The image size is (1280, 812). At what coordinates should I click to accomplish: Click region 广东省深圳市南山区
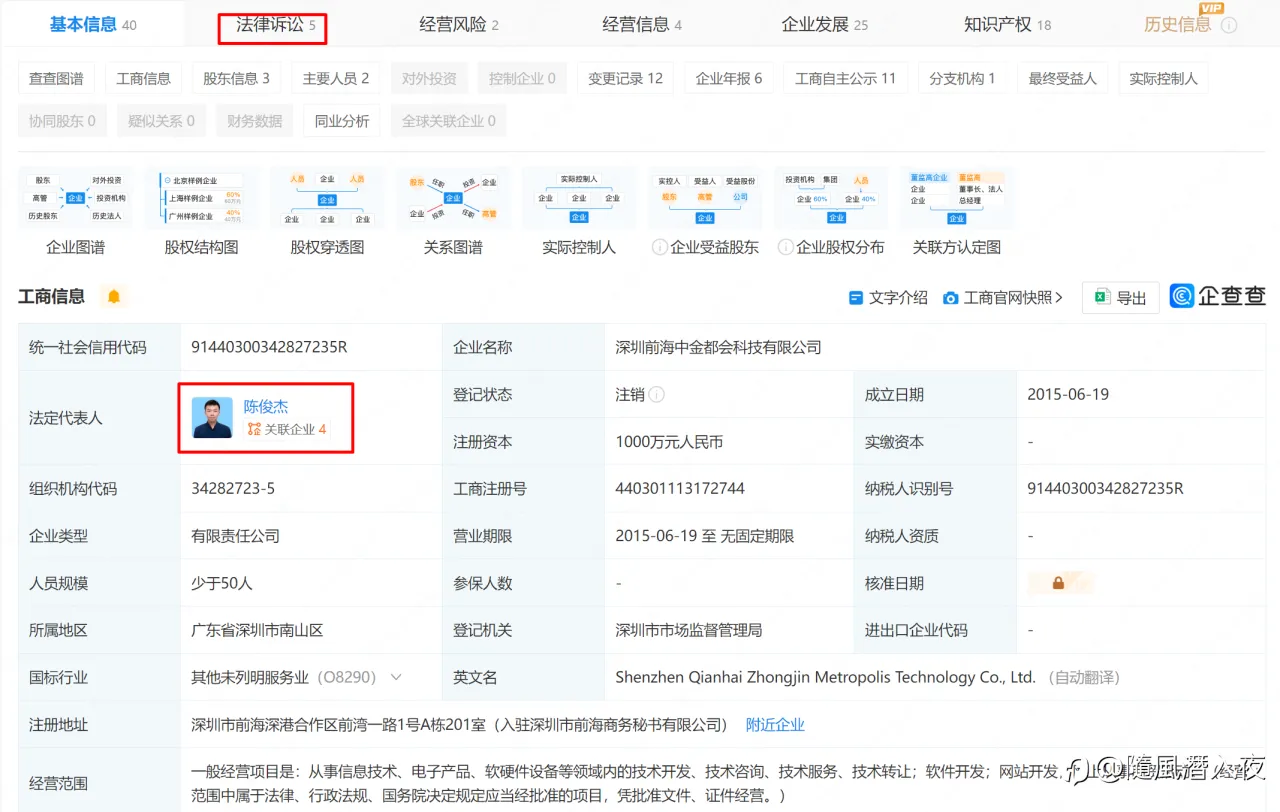[257, 630]
